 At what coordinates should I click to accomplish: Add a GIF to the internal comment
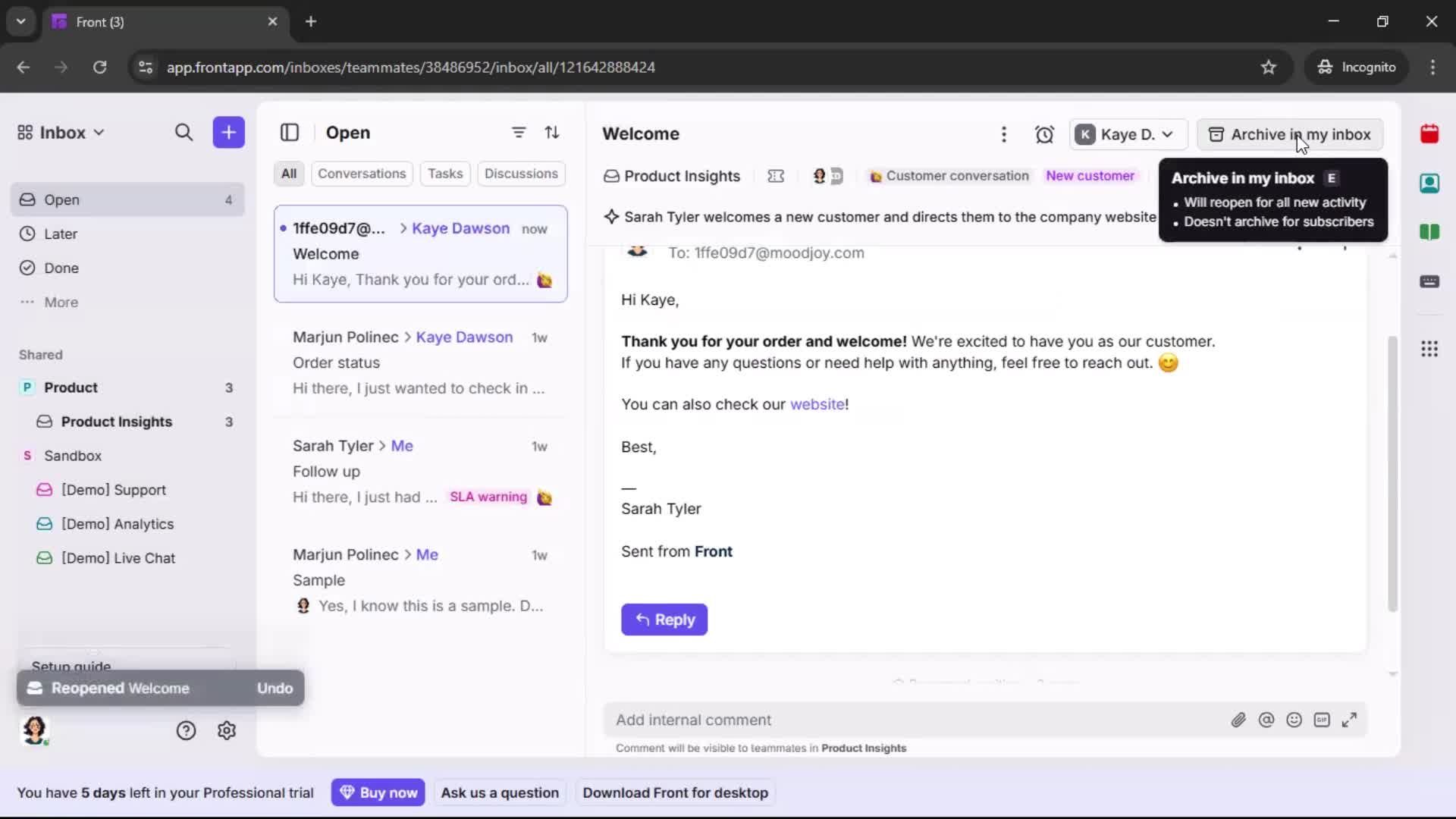pyautogui.click(x=1323, y=720)
